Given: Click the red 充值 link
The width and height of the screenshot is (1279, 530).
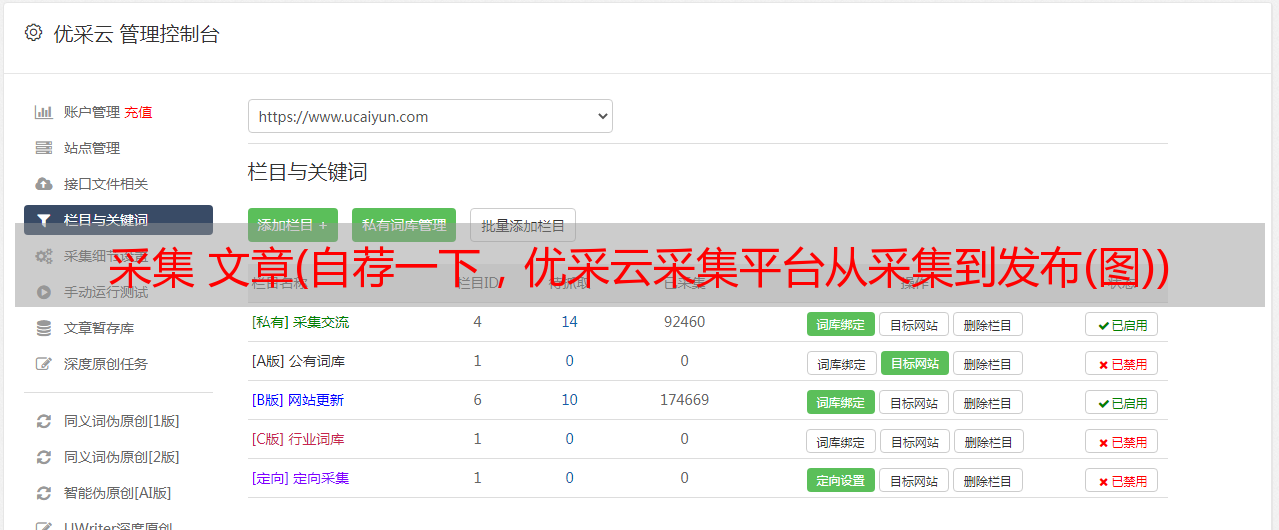Looking at the screenshot, I should pyautogui.click(x=139, y=112).
